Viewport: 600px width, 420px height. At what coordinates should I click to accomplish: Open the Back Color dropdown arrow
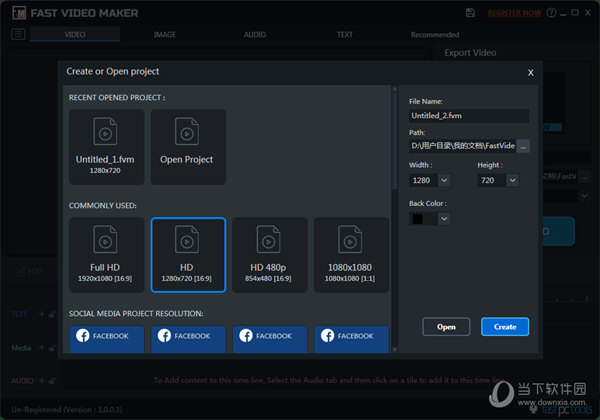tap(444, 219)
